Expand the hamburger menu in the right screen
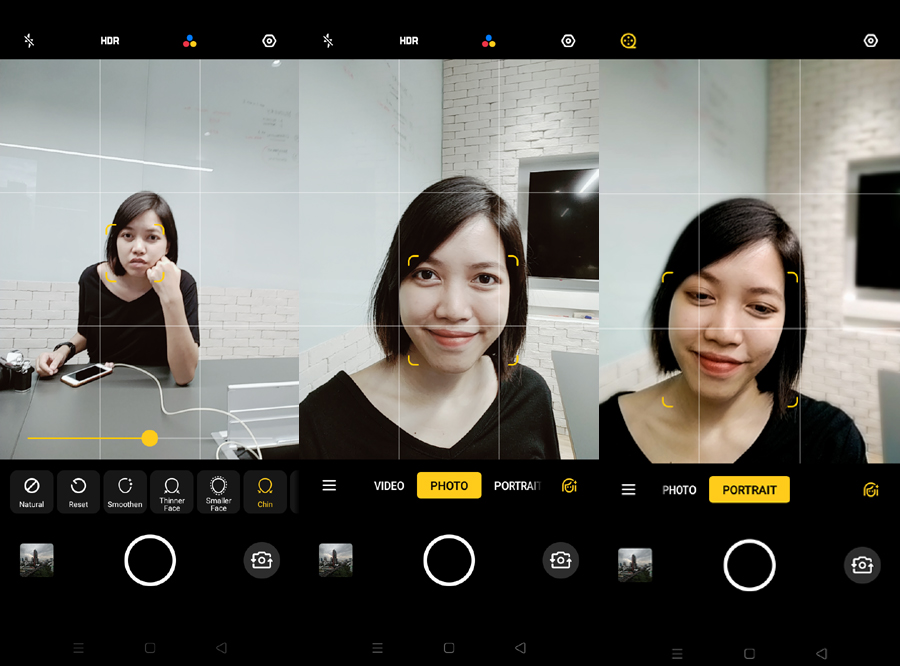This screenshot has height=666, width=900. [628, 490]
